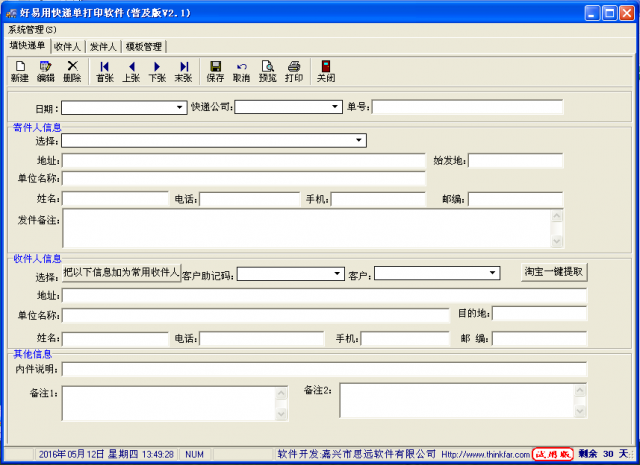Click the 内件说明 input field
The image size is (640, 465).
[x=324, y=369]
